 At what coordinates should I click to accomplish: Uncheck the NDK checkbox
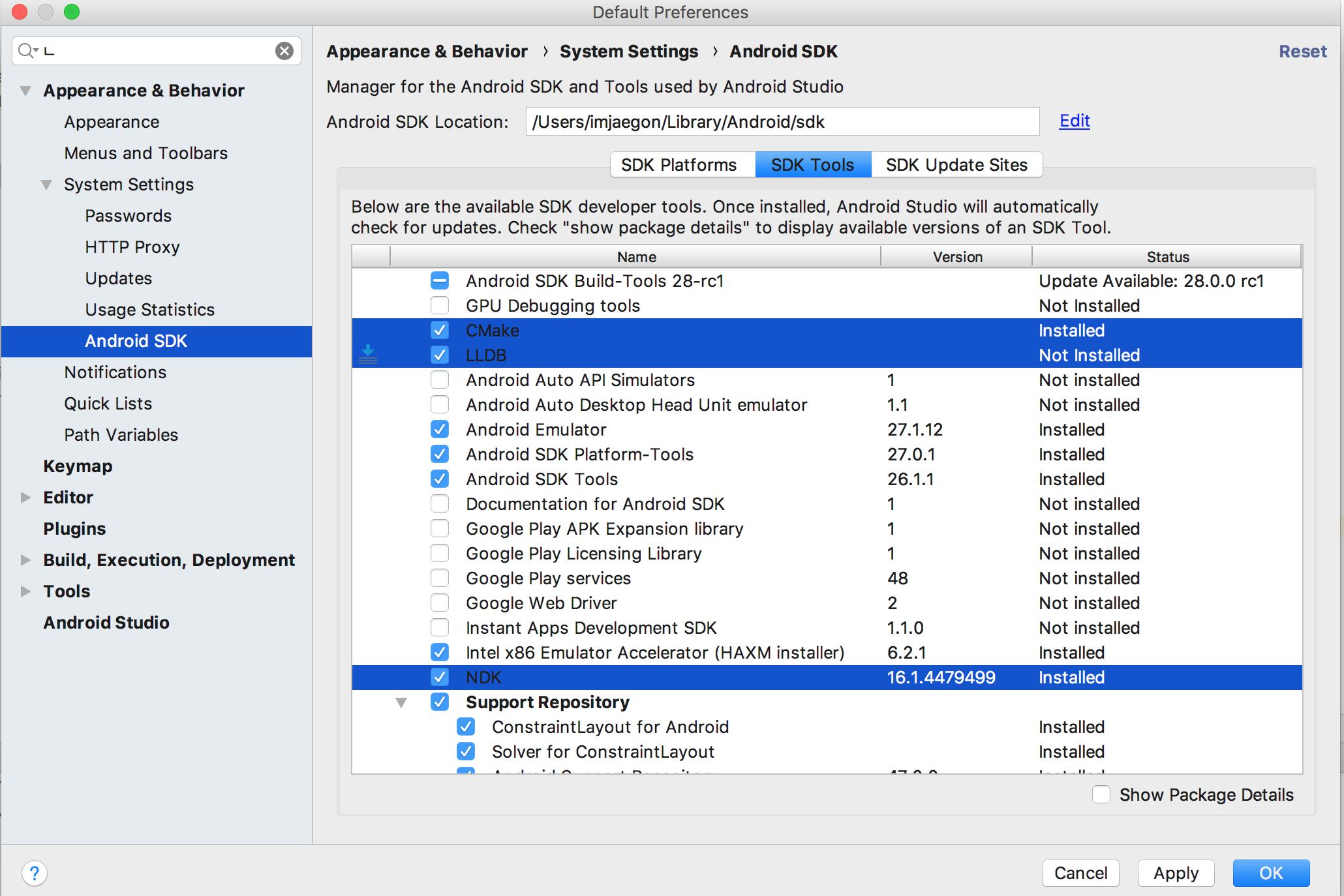[x=440, y=677]
